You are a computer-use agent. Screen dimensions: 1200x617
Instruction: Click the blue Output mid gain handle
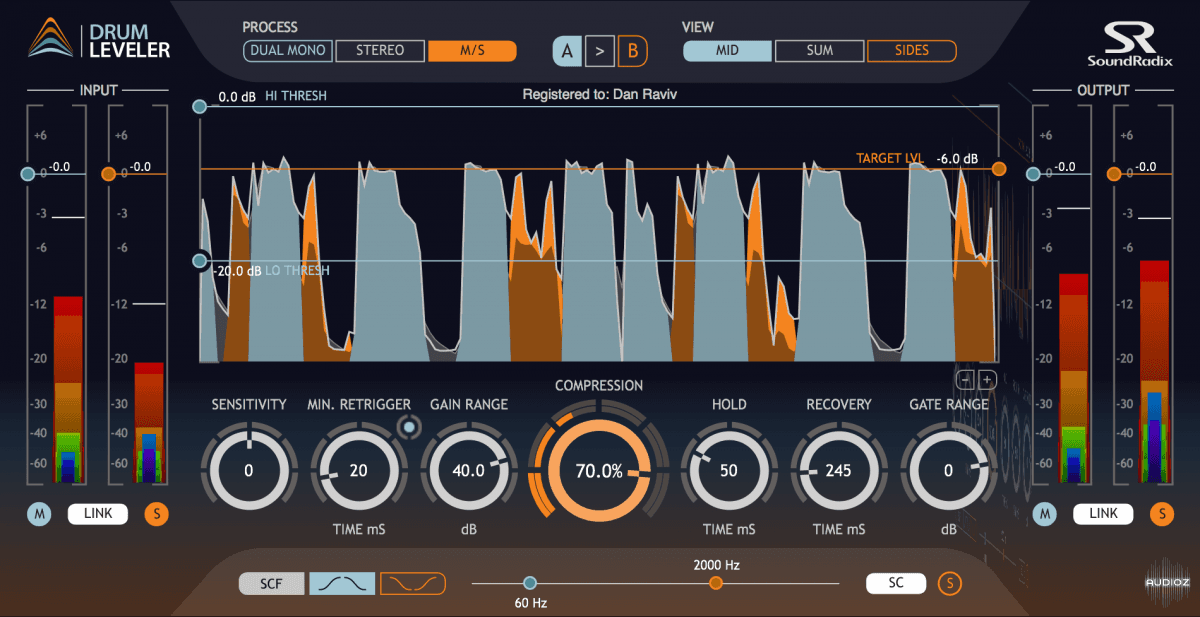point(1034,174)
